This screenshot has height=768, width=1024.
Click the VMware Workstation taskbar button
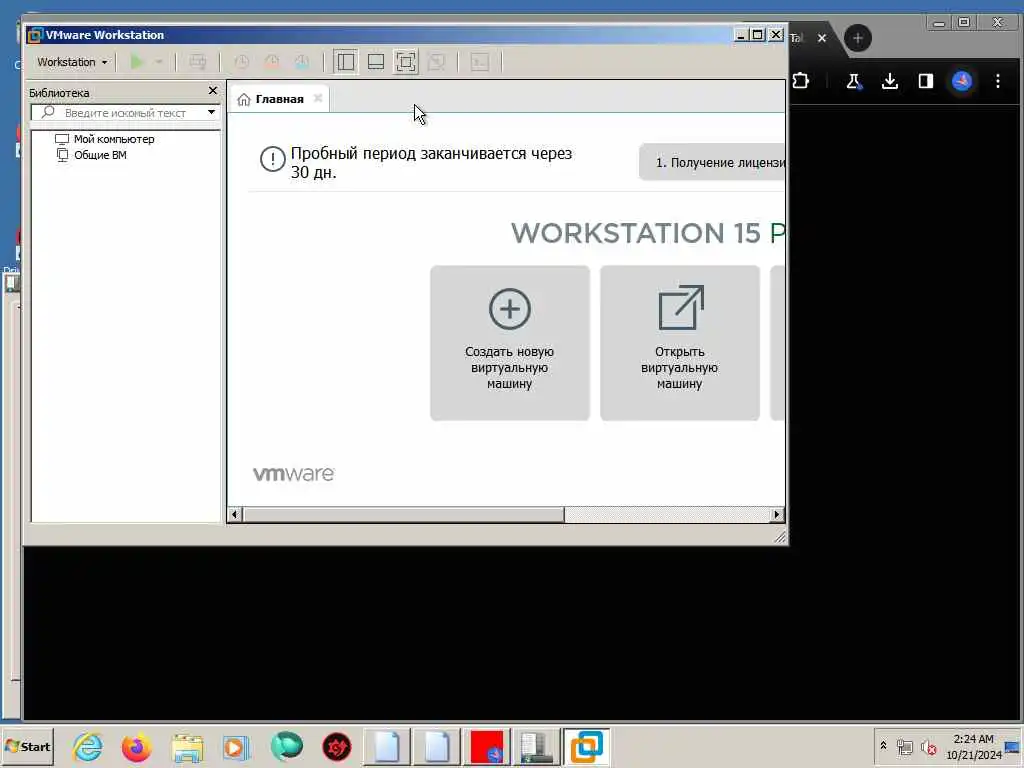click(586, 747)
